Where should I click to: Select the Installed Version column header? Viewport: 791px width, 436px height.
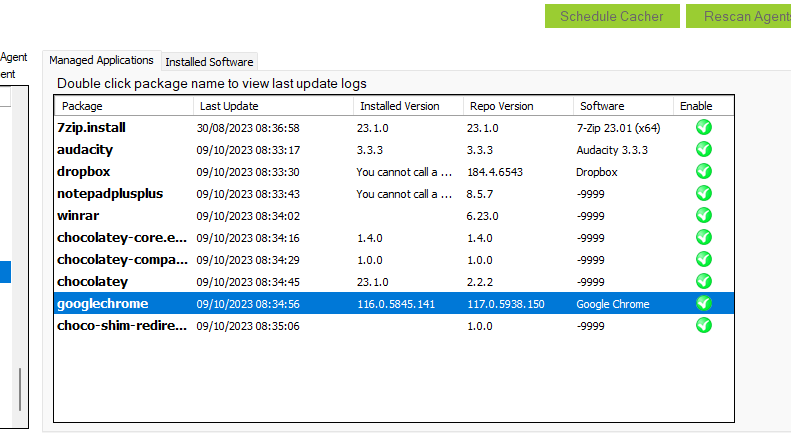[406, 106]
